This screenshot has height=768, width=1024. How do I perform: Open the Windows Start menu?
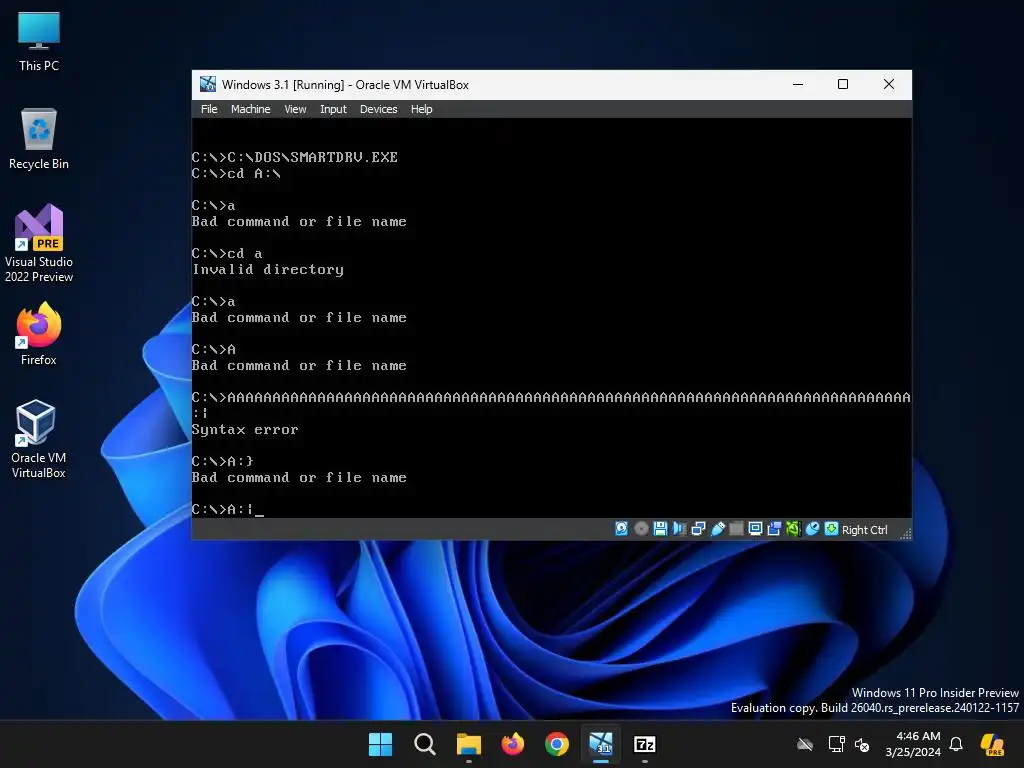pyautogui.click(x=380, y=744)
